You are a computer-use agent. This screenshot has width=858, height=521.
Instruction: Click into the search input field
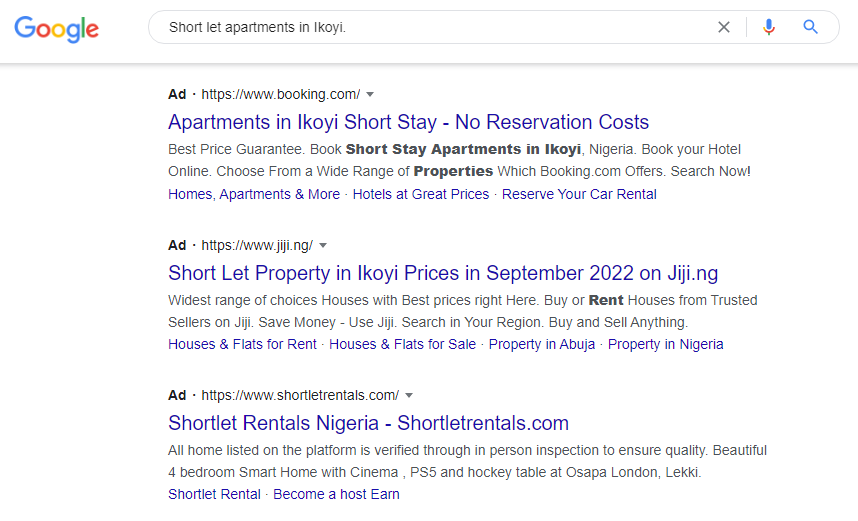click(430, 27)
